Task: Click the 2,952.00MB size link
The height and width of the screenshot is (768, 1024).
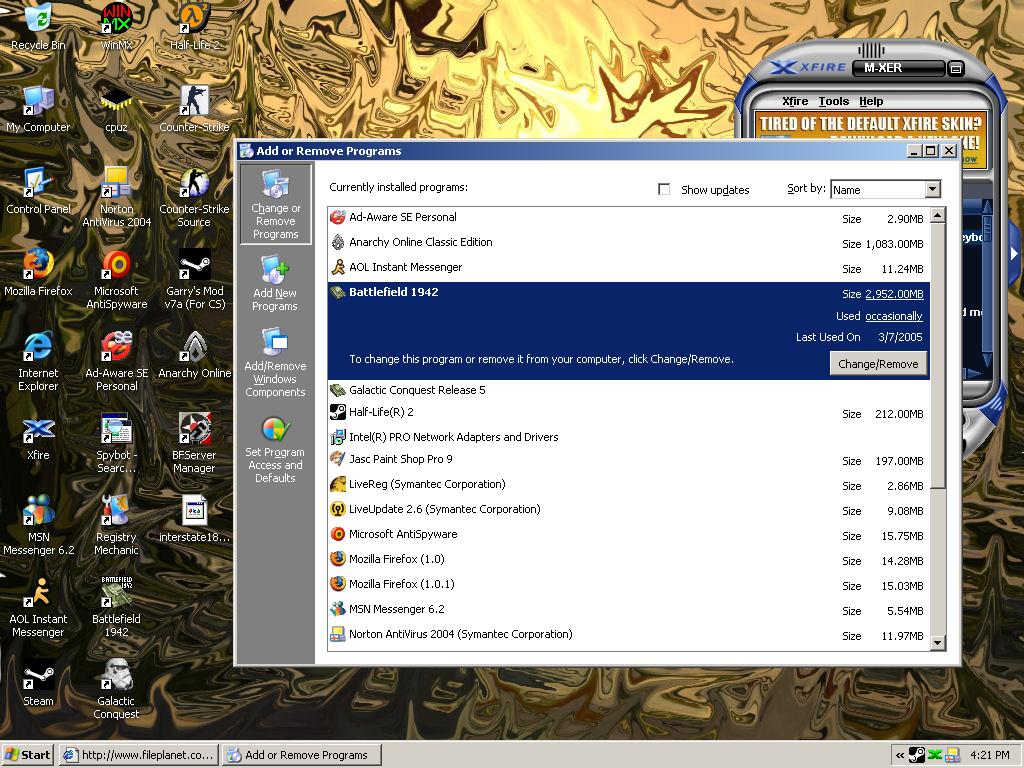Action: tap(894, 294)
